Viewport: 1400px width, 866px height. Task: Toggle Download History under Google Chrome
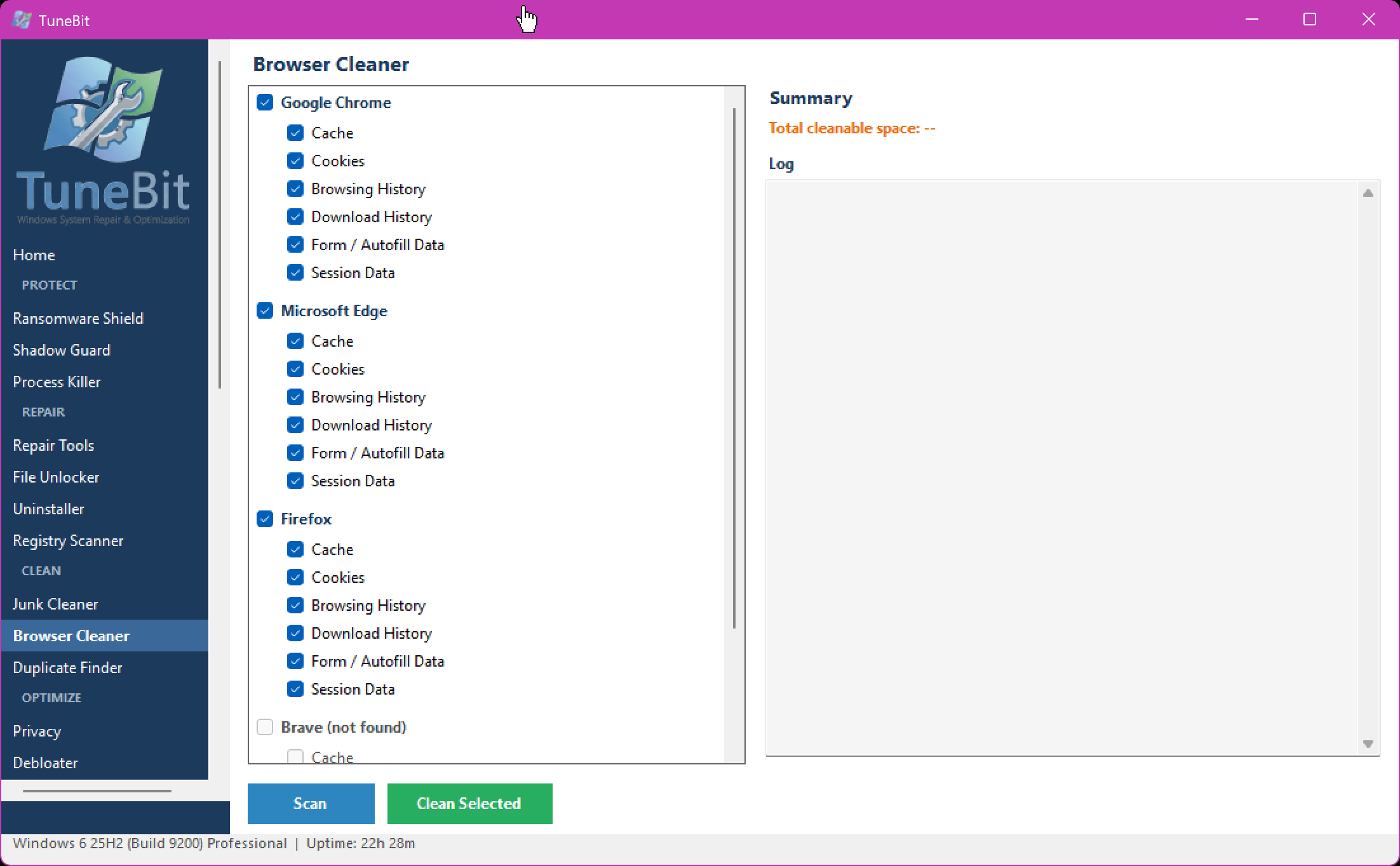(295, 216)
